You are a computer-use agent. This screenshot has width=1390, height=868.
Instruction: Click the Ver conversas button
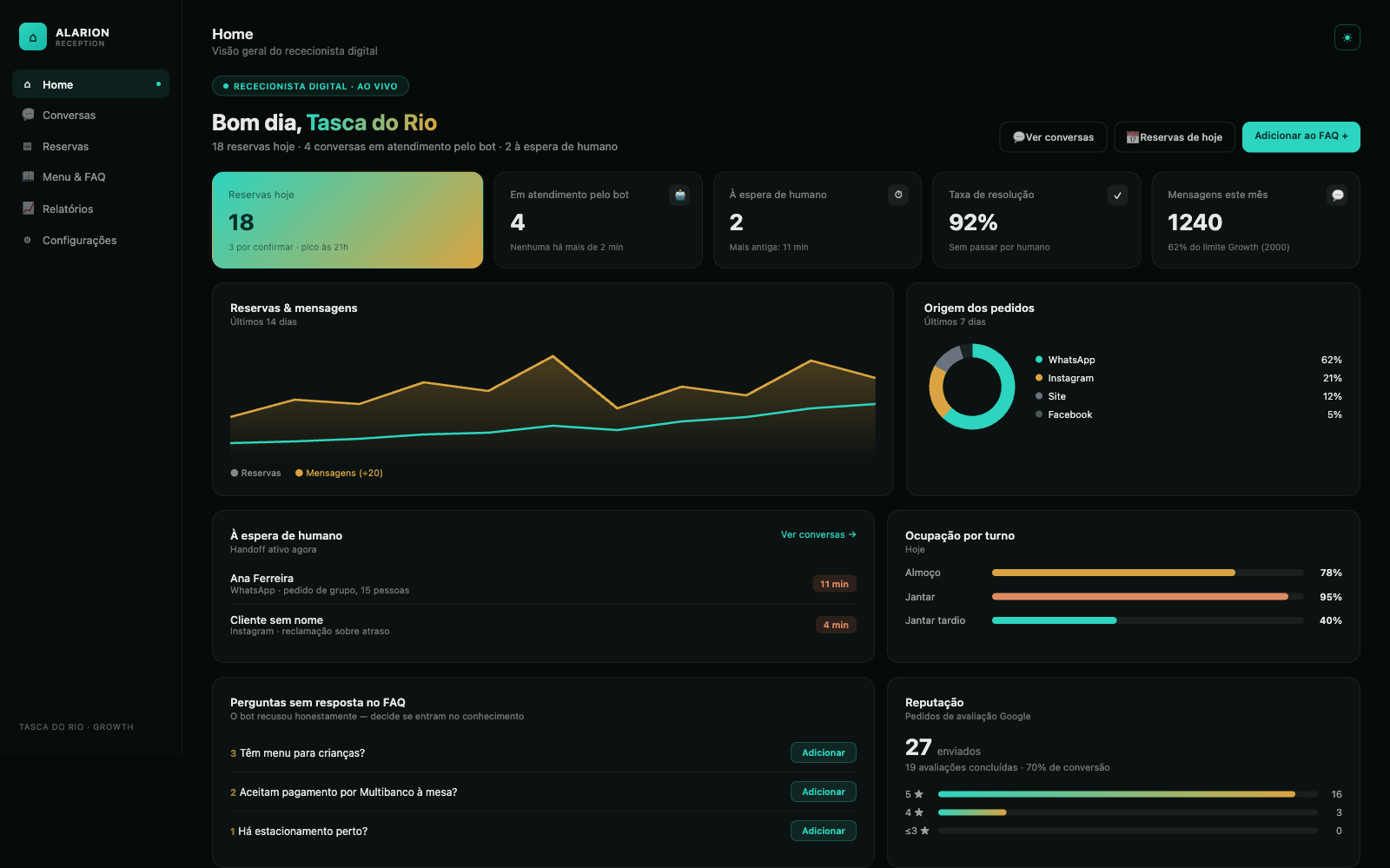tap(1053, 137)
